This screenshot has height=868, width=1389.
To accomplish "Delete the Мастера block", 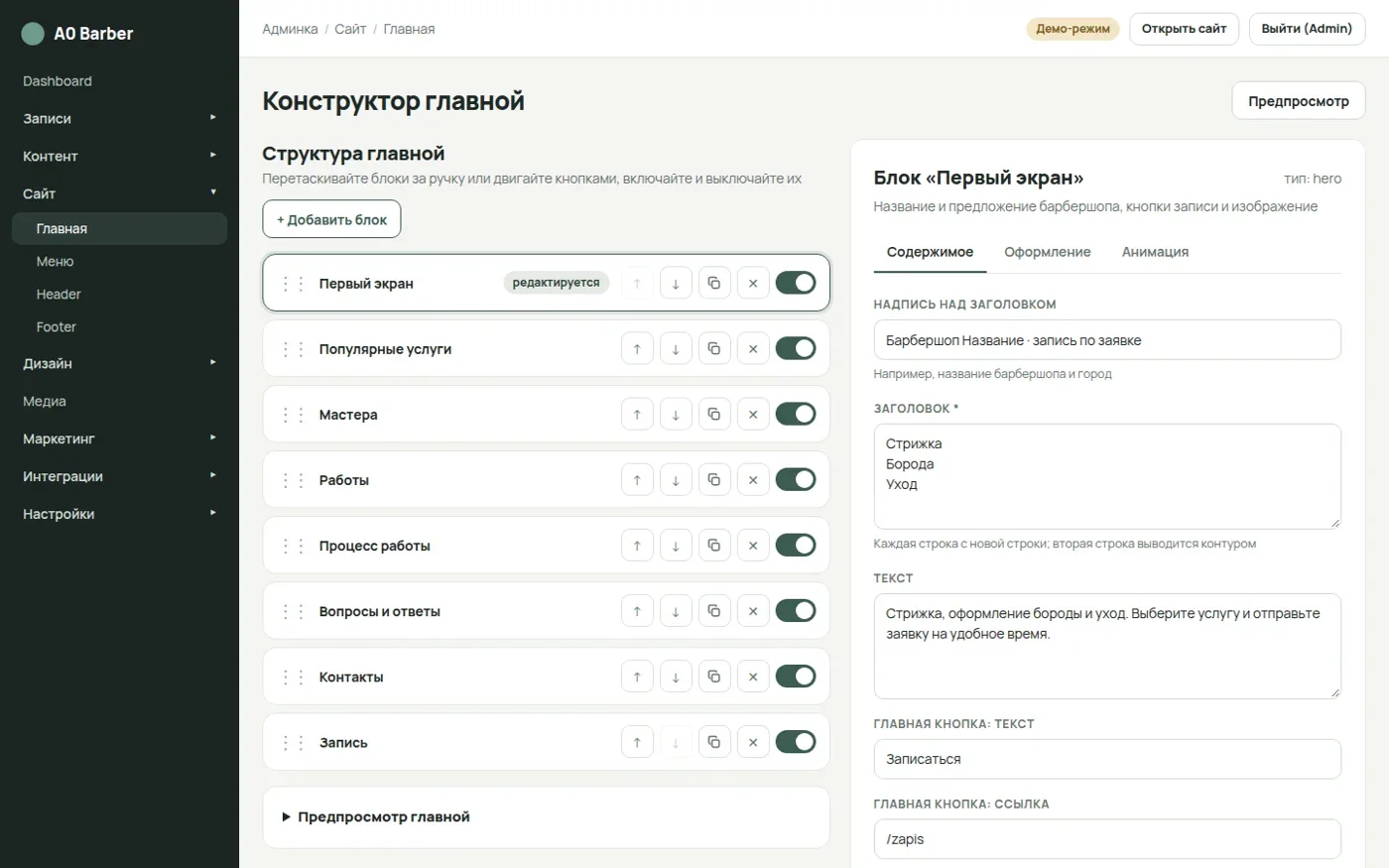I will [753, 415].
